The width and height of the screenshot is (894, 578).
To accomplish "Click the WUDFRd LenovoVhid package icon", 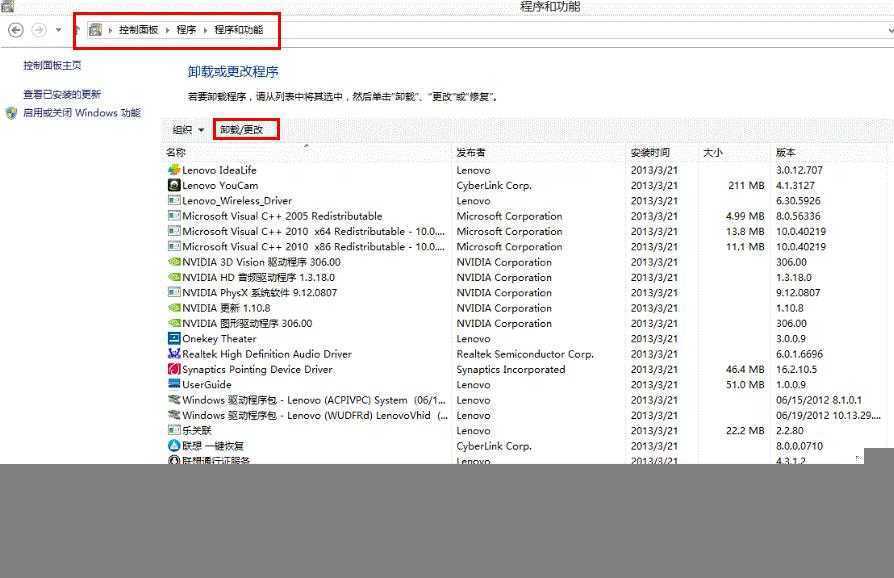I will (x=174, y=415).
